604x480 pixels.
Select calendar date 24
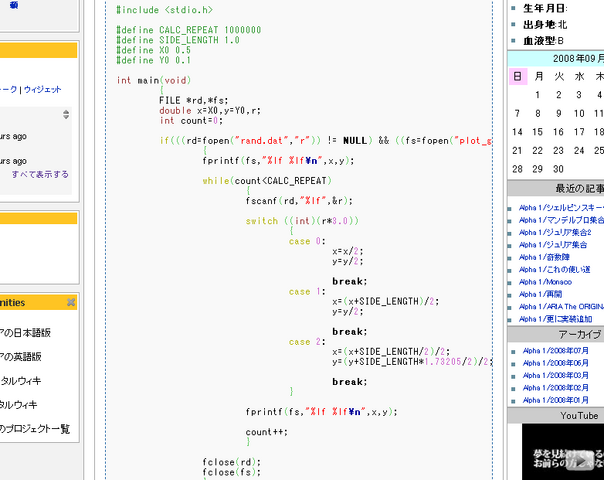click(579, 150)
